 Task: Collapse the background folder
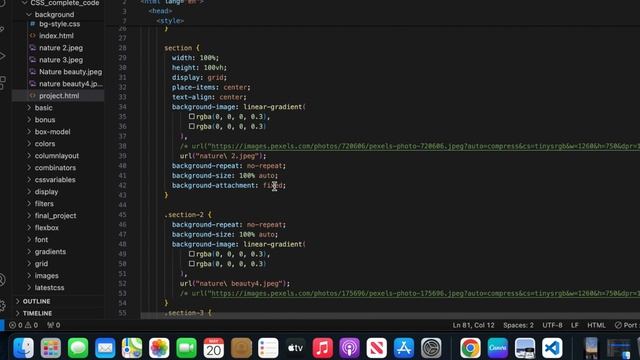coord(54,15)
